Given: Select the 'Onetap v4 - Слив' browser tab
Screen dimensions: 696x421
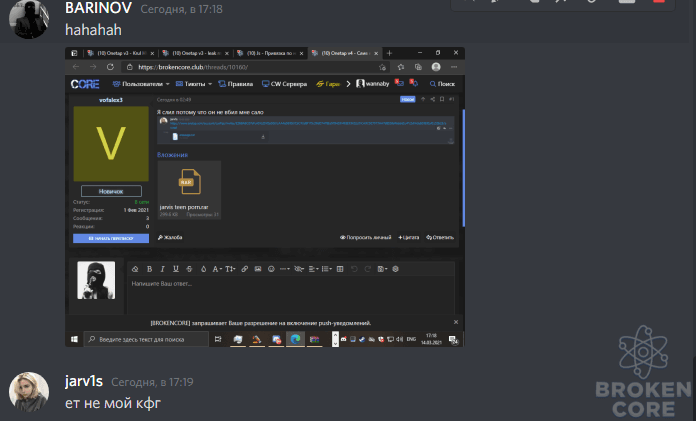Looking at the screenshot, I should [x=345, y=53].
